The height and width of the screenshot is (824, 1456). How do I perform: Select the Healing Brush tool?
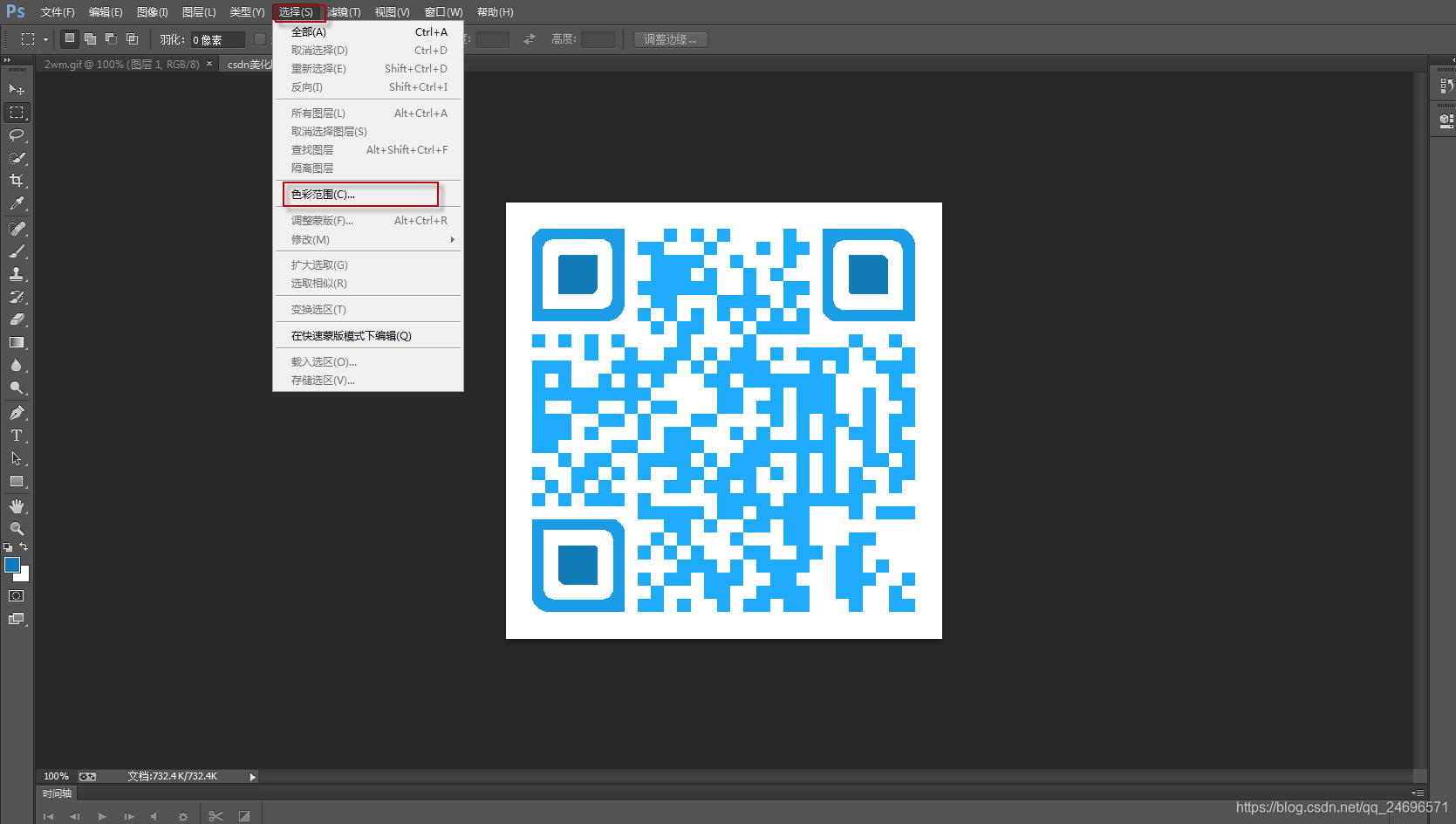click(x=17, y=229)
